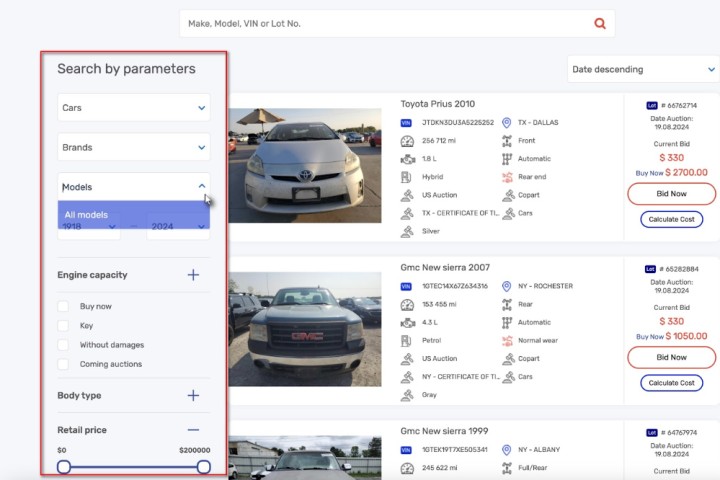Click VIN badge icon for 1GTEC14X67Z634316
This screenshot has width=720, height=480.
(406, 286)
